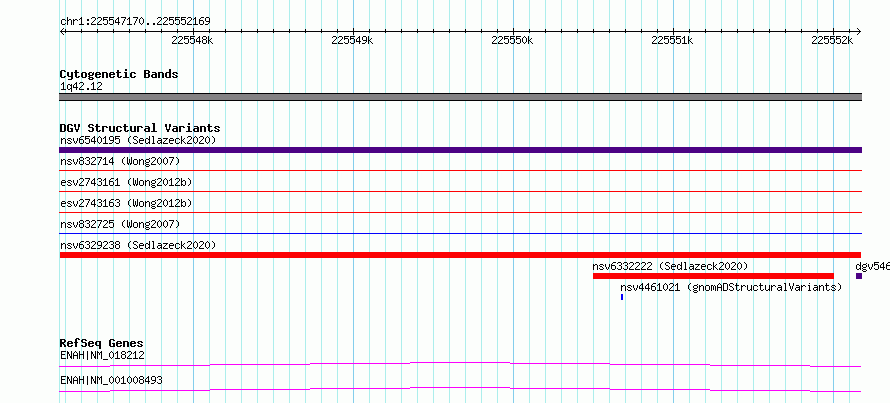Select the red nsv6332222 variant bar
The height and width of the screenshot is (403, 890).
point(713,276)
